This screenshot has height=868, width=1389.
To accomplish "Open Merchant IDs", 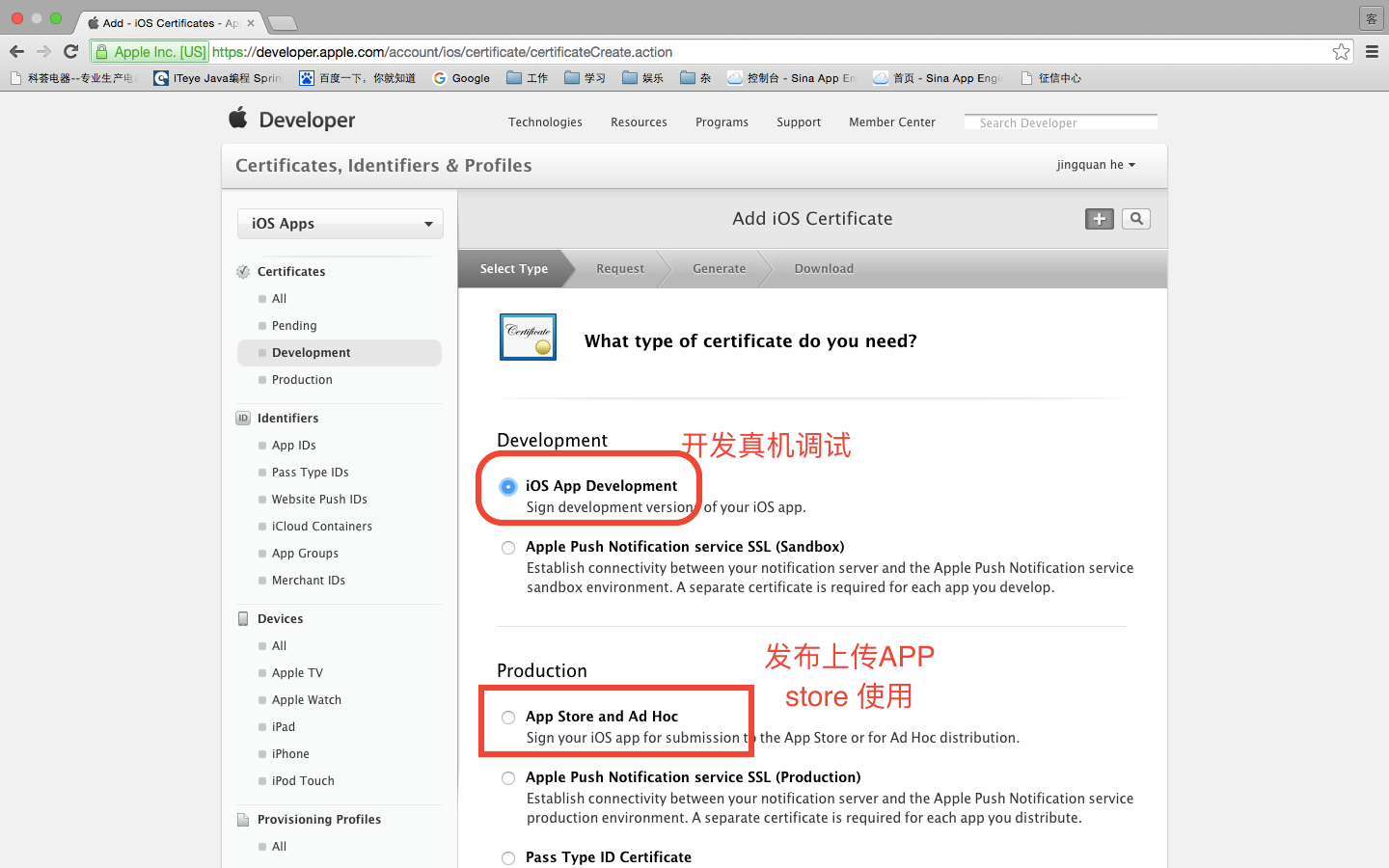I will [309, 581].
